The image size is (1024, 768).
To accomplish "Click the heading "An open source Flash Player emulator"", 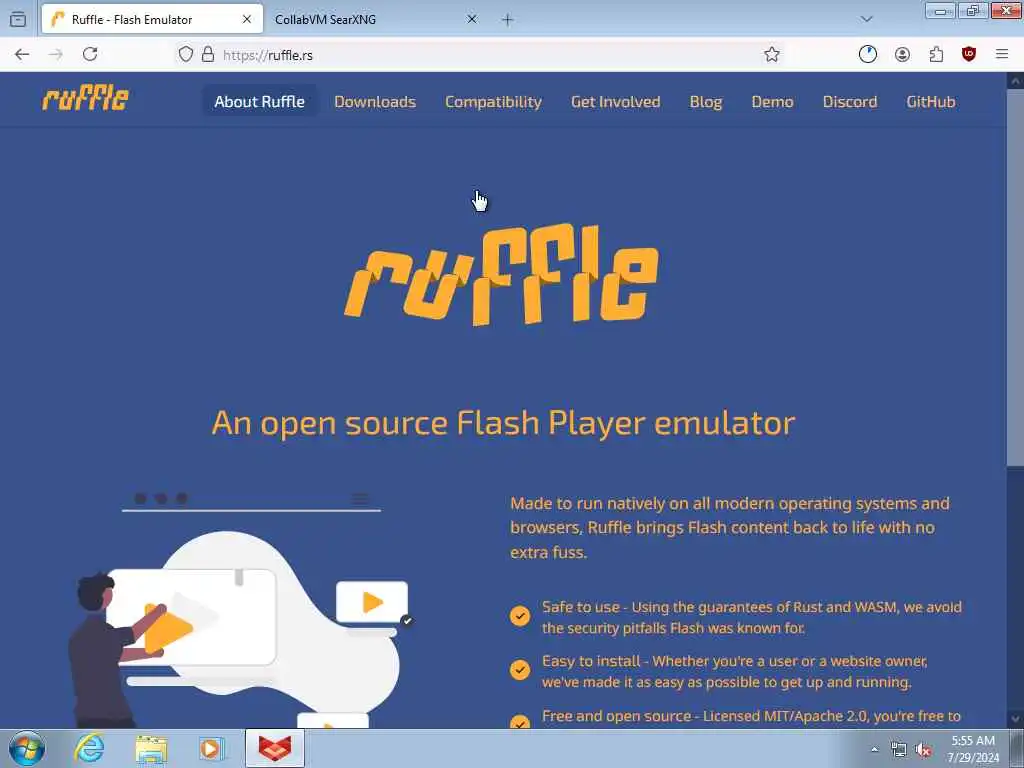I will (x=504, y=423).
